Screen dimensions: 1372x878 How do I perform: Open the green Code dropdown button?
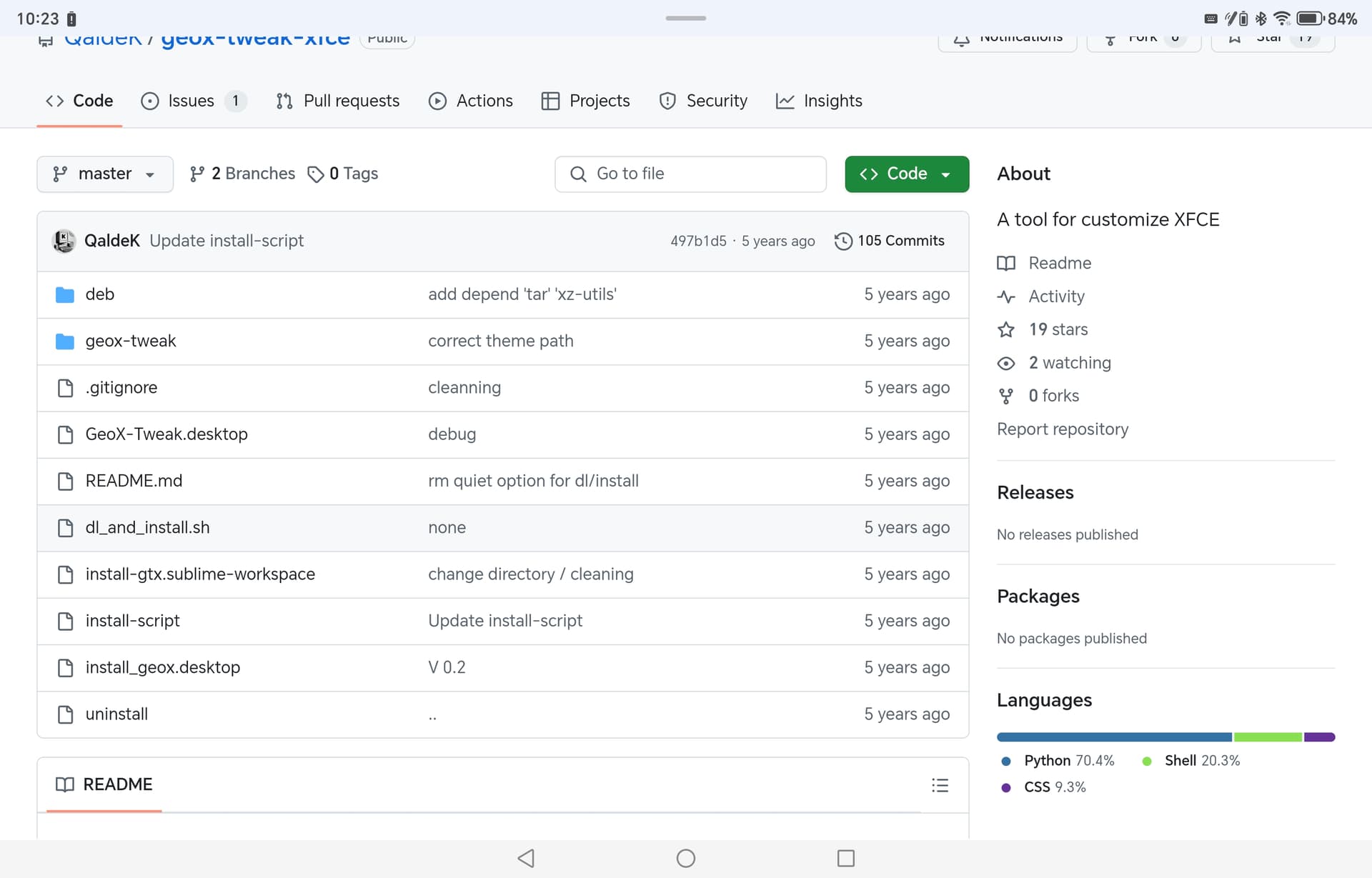click(x=907, y=174)
